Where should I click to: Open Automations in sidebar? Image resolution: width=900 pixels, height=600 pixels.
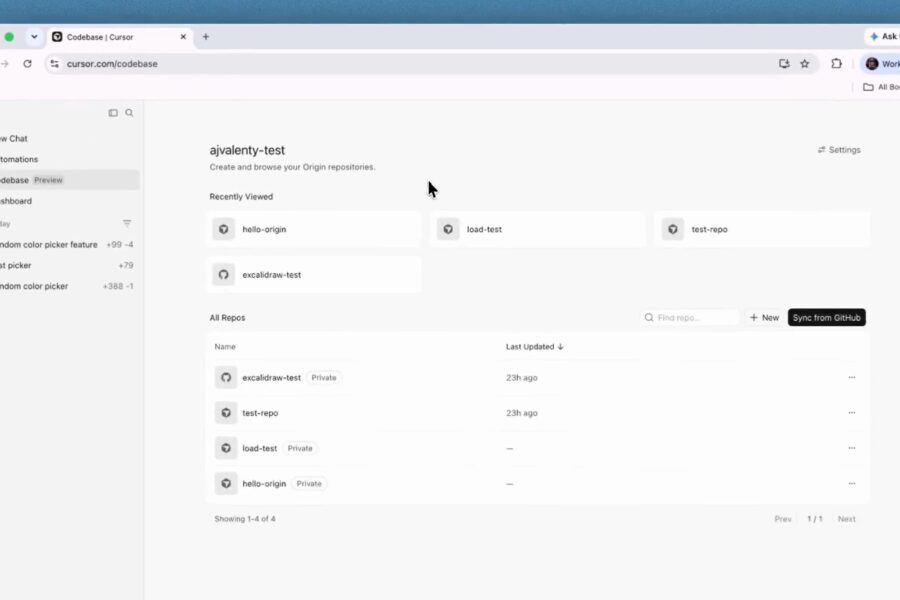tap(69, 159)
